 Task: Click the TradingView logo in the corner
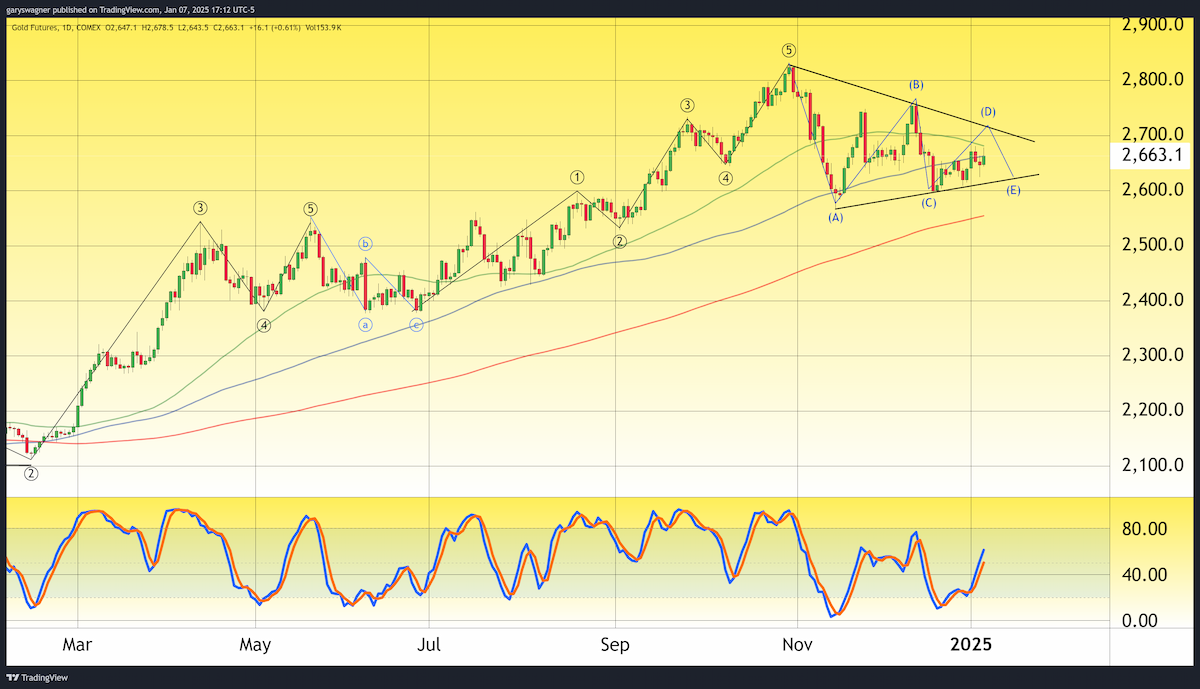(x=32, y=675)
